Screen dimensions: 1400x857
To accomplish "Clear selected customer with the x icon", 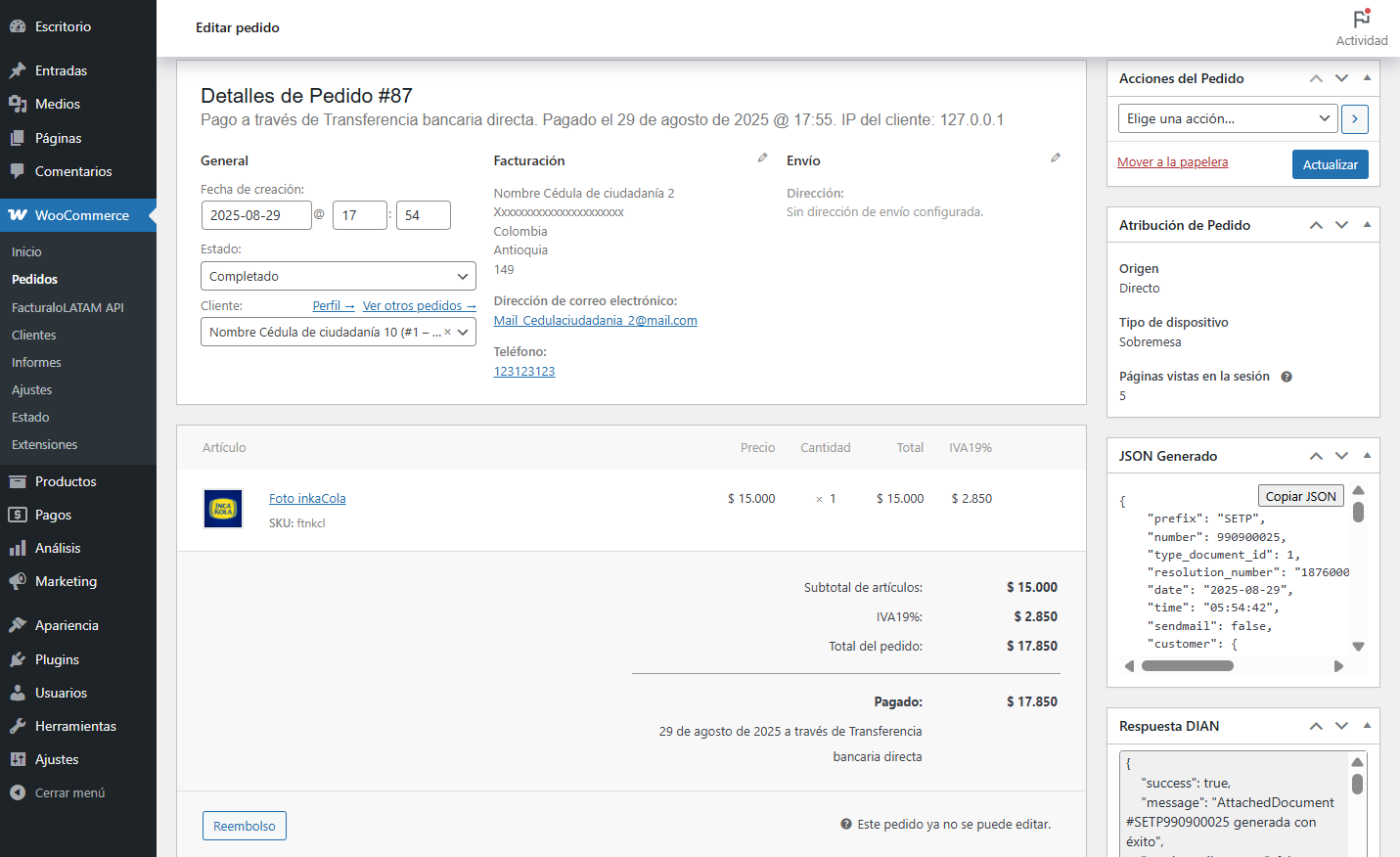I will 447,332.
